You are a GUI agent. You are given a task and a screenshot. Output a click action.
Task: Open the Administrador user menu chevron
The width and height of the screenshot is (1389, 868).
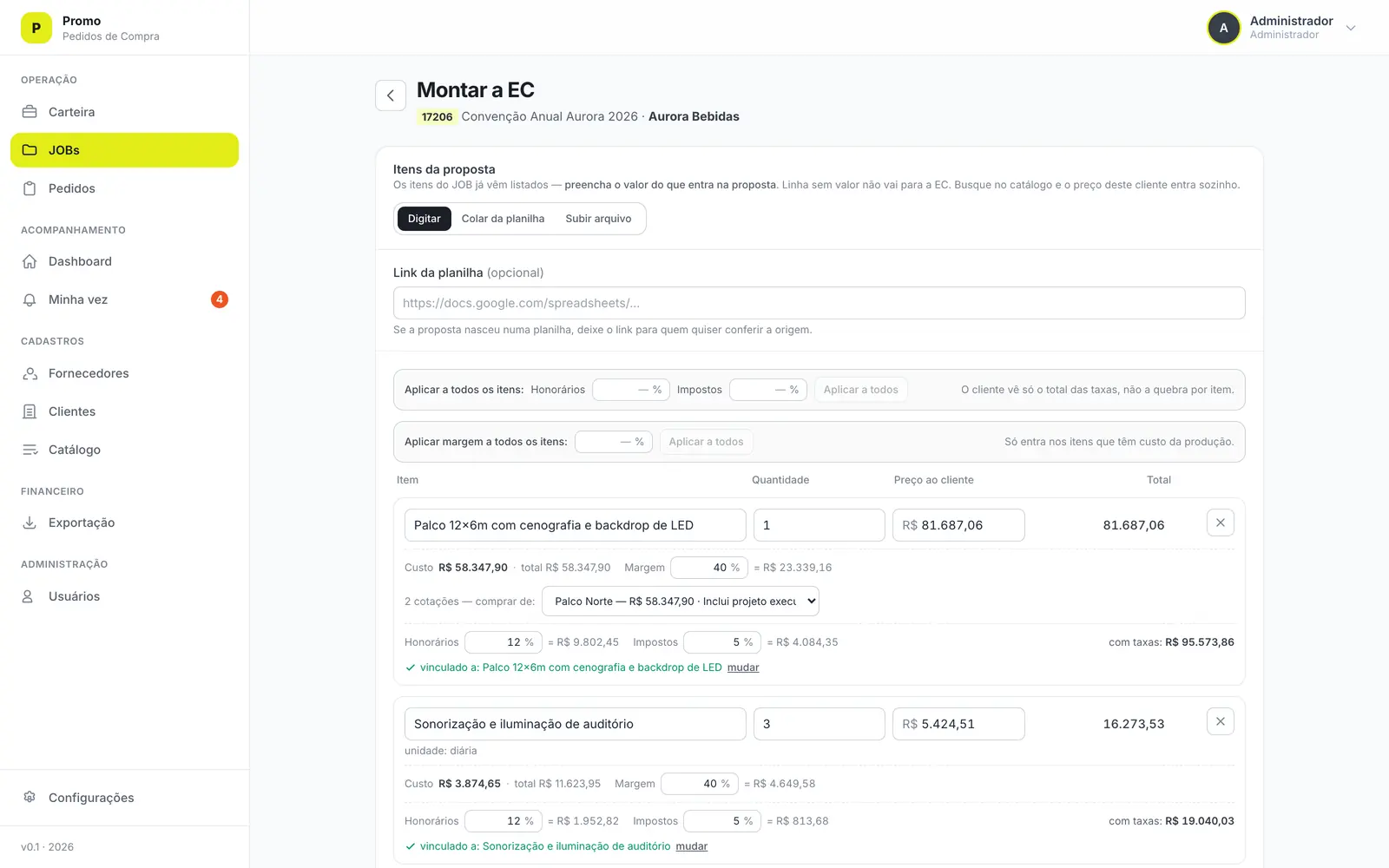tap(1351, 28)
